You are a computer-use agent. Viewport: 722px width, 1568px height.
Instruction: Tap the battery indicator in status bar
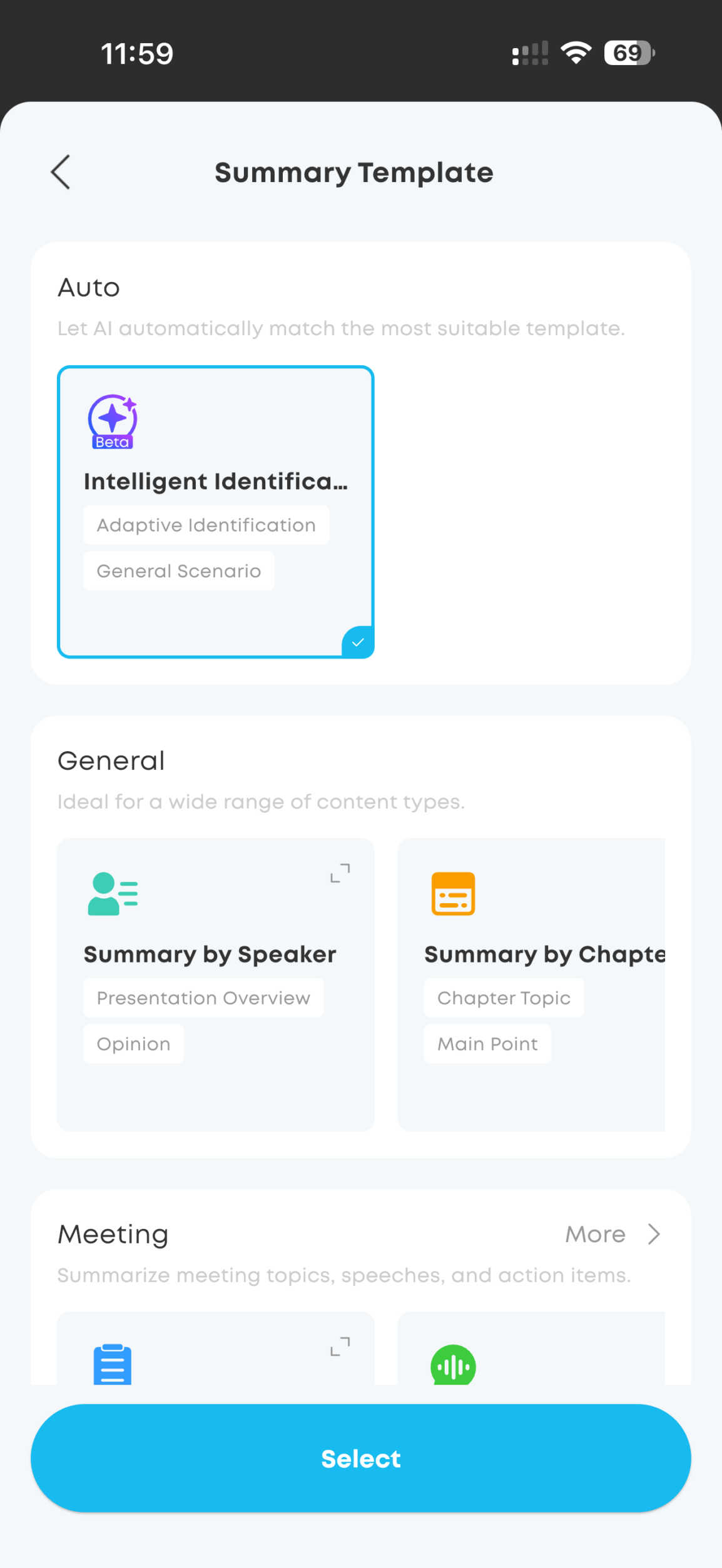[x=629, y=53]
